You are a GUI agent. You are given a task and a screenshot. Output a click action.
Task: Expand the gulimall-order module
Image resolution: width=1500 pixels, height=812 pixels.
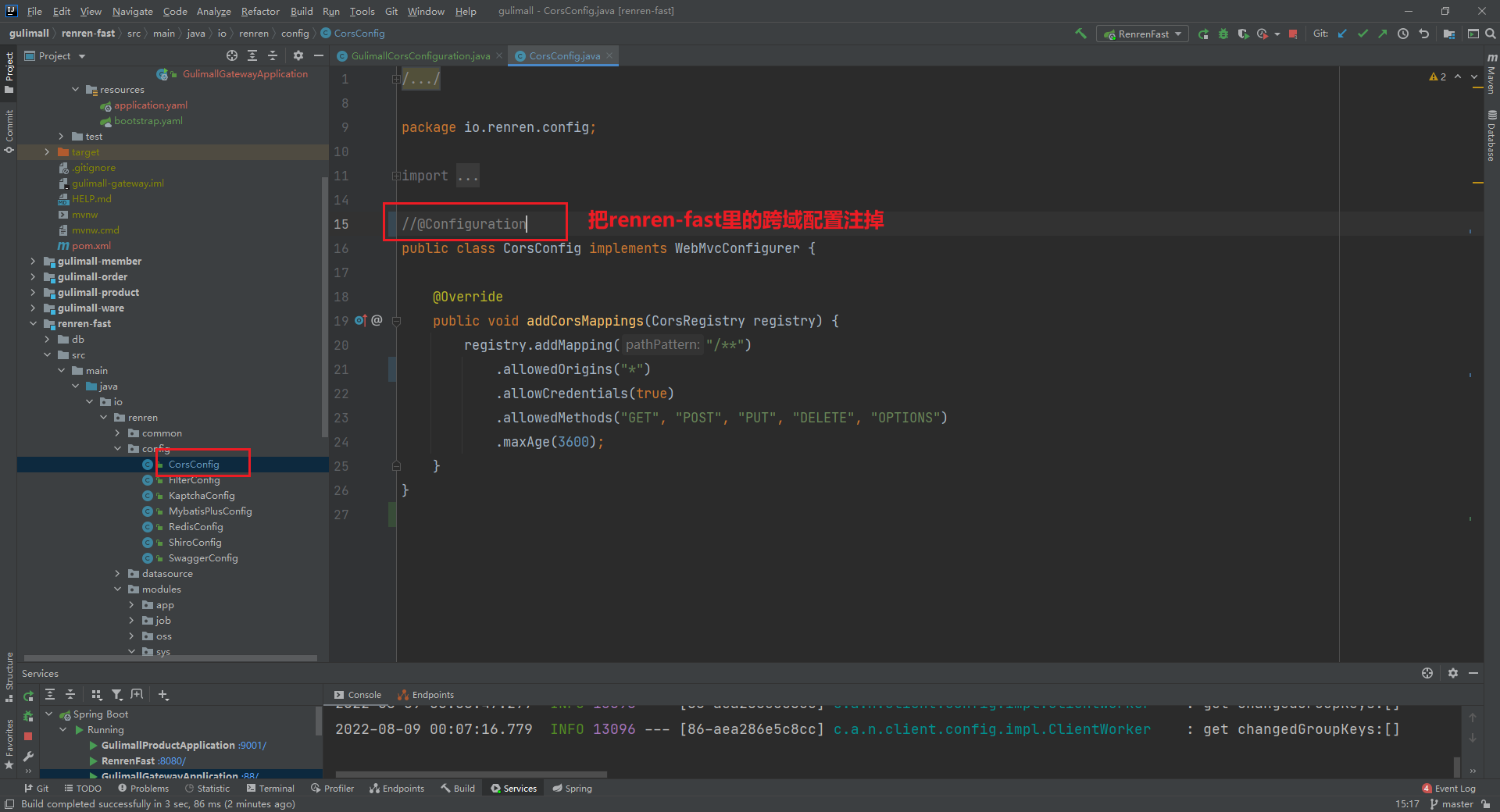click(33, 276)
